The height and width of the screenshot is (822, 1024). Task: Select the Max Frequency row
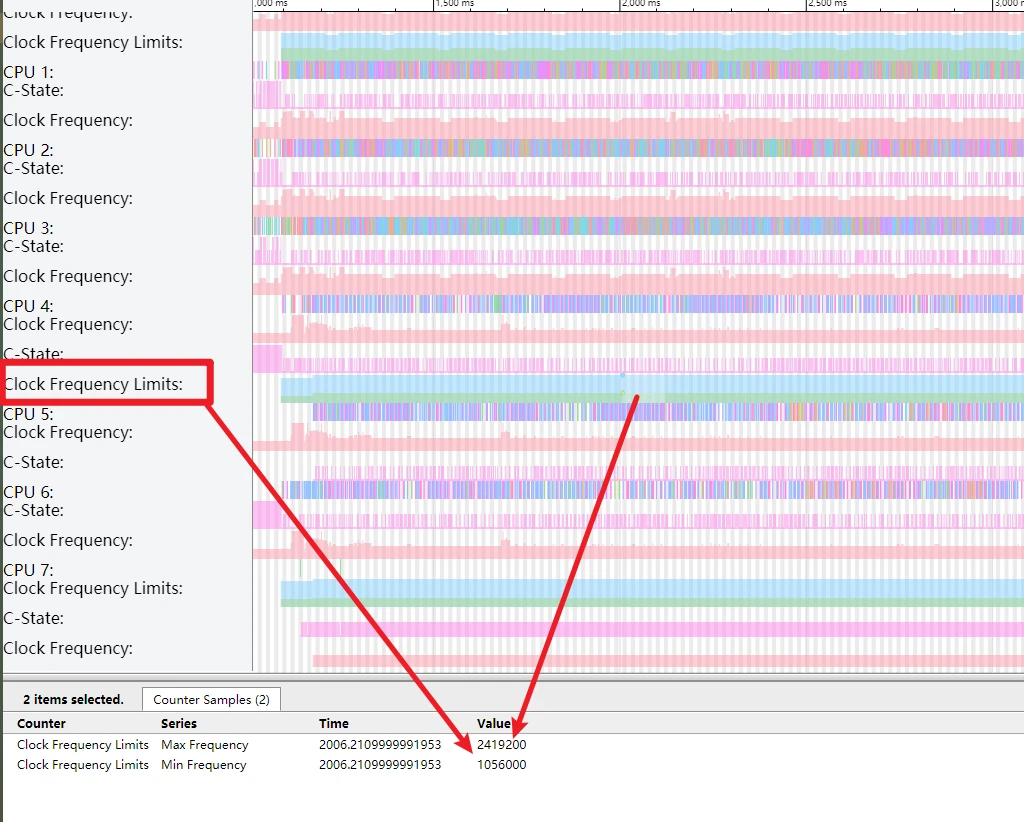204,745
